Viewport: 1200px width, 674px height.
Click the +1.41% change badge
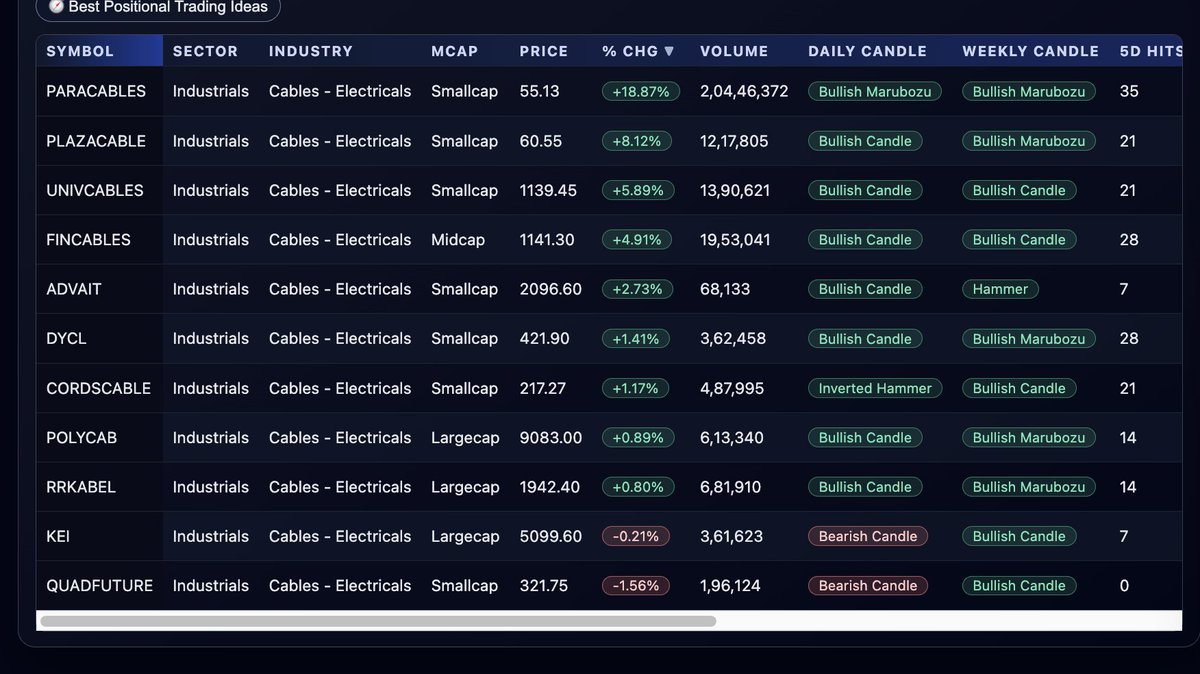(x=636, y=339)
